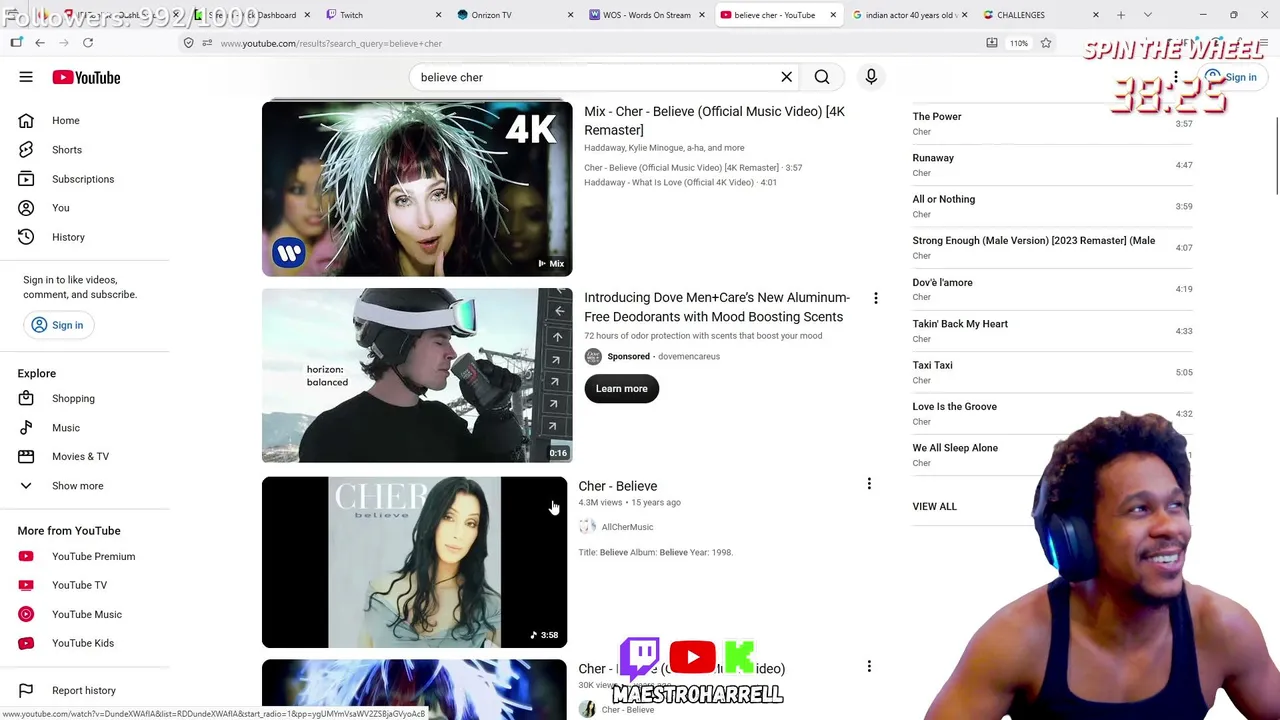Open action menu for Cher - Believe video
This screenshot has width=1280, height=720.
point(869,484)
